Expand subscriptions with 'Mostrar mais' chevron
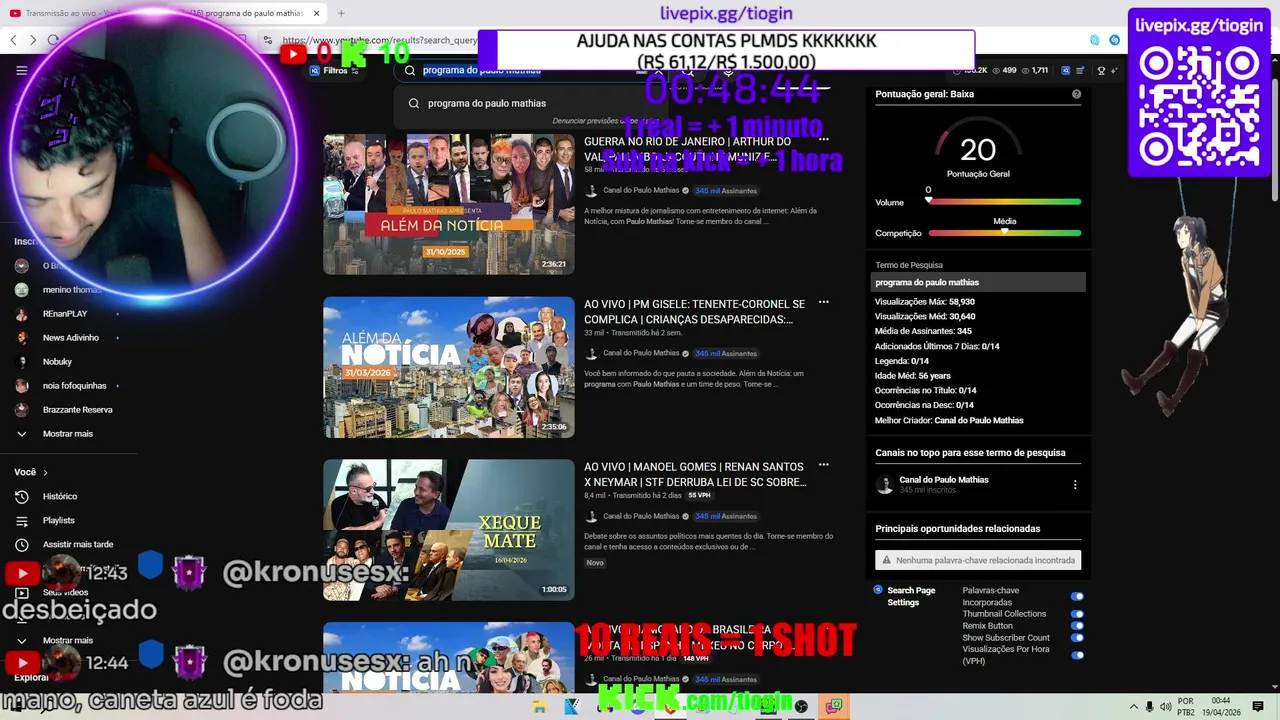Image resolution: width=1280 pixels, height=720 pixels. coord(21,434)
